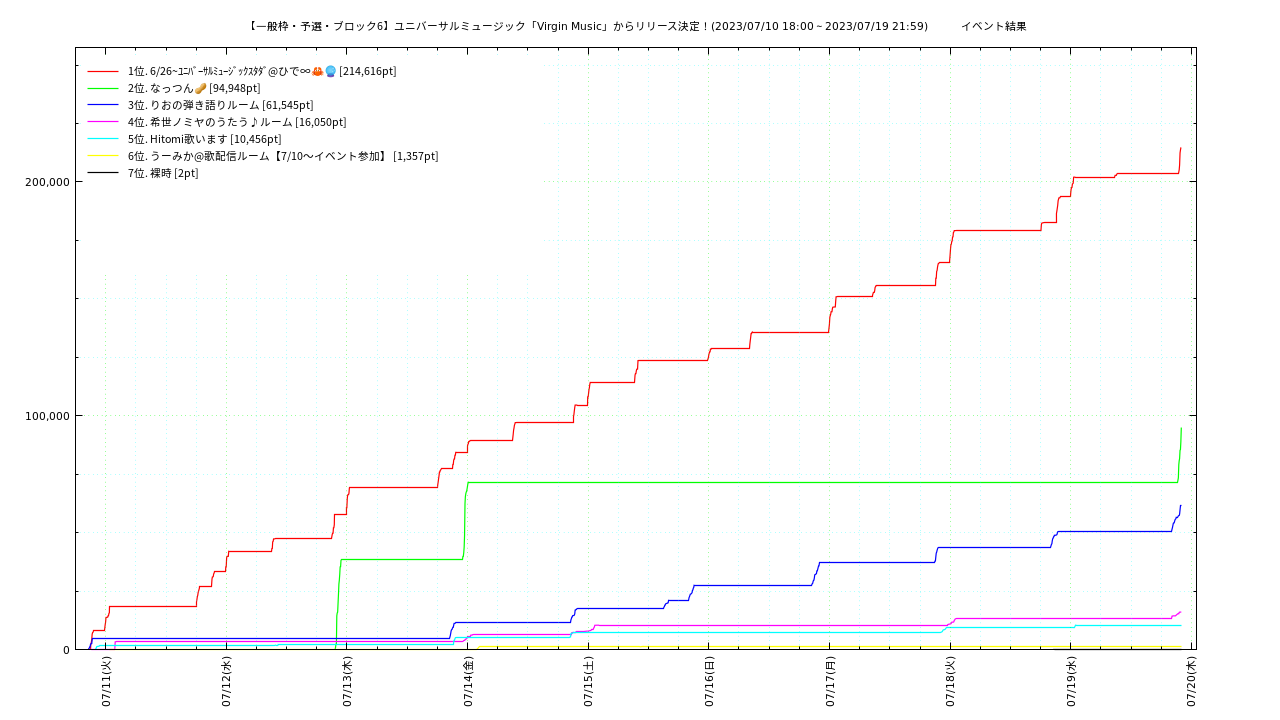Click the x-axis date 07/20(木)
Viewport: 1280px width, 720px height.
[1191, 682]
